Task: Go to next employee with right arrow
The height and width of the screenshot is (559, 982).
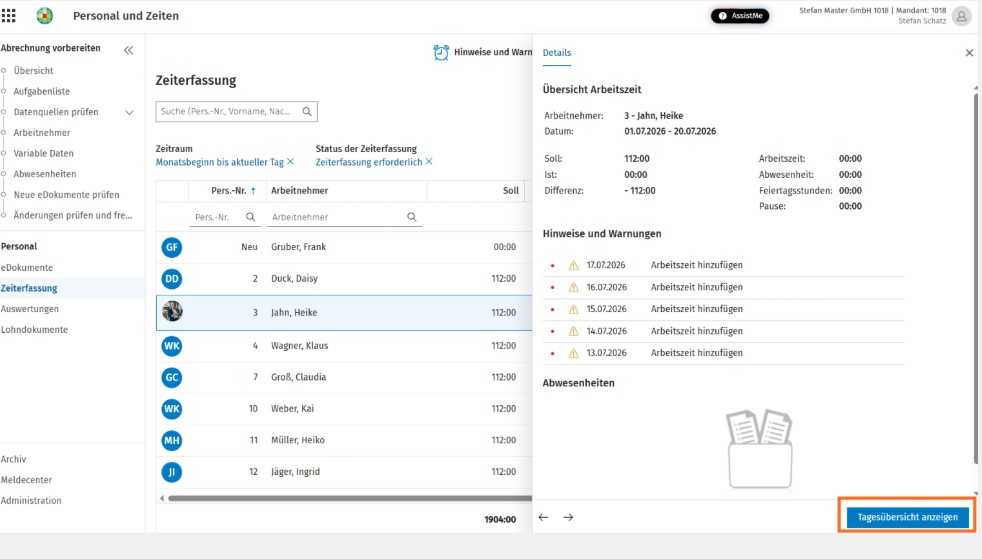Action: (x=568, y=517)
